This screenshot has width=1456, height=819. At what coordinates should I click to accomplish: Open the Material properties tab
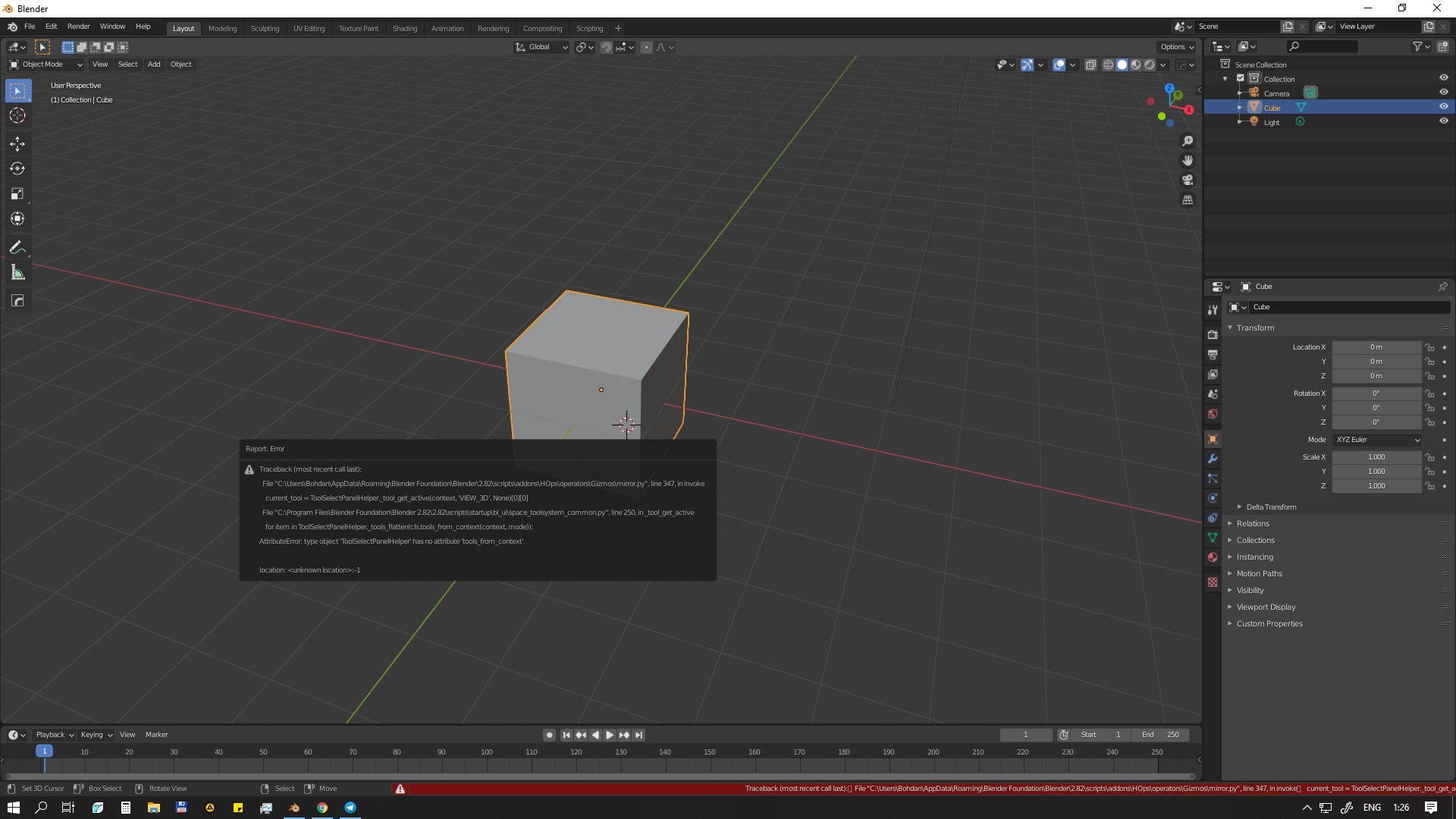click(x=1213, y=557)
